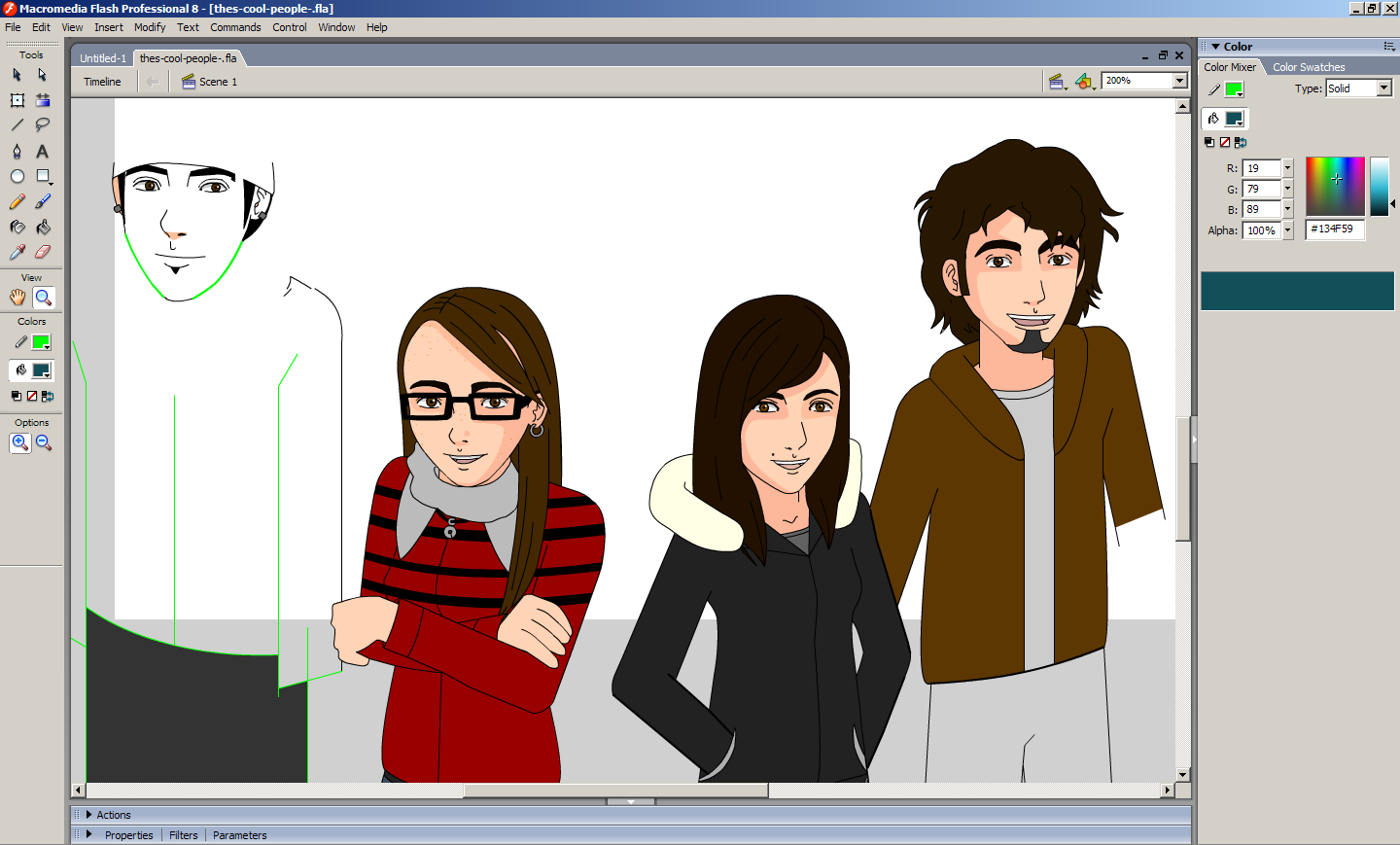This screenshot has height=845, width=1400.
Task: Open the Parameters tab
Action: (239, 835)
